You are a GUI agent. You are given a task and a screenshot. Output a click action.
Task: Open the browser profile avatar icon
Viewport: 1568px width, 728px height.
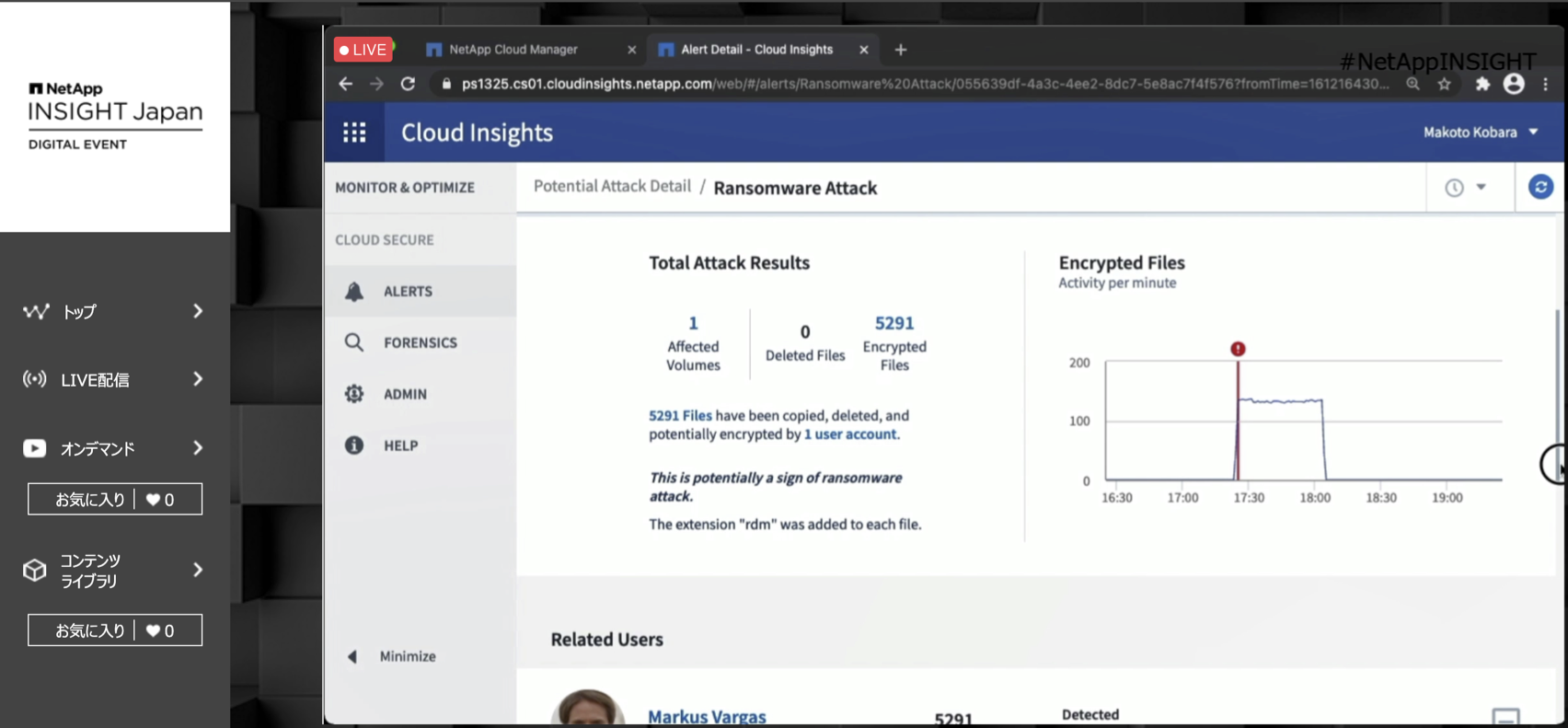coord(1514,84)
